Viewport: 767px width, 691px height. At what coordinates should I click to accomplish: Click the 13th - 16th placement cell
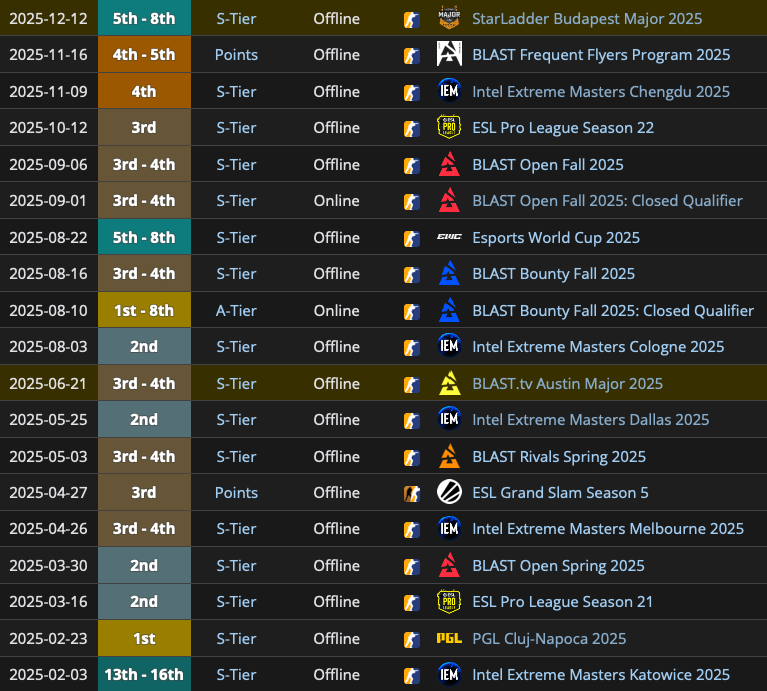pos(144,674)
